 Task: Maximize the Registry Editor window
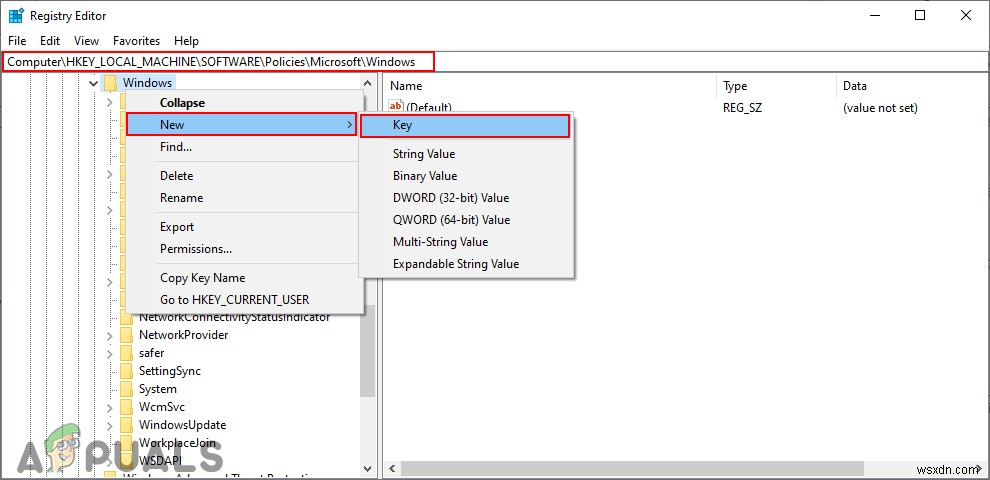920,16
